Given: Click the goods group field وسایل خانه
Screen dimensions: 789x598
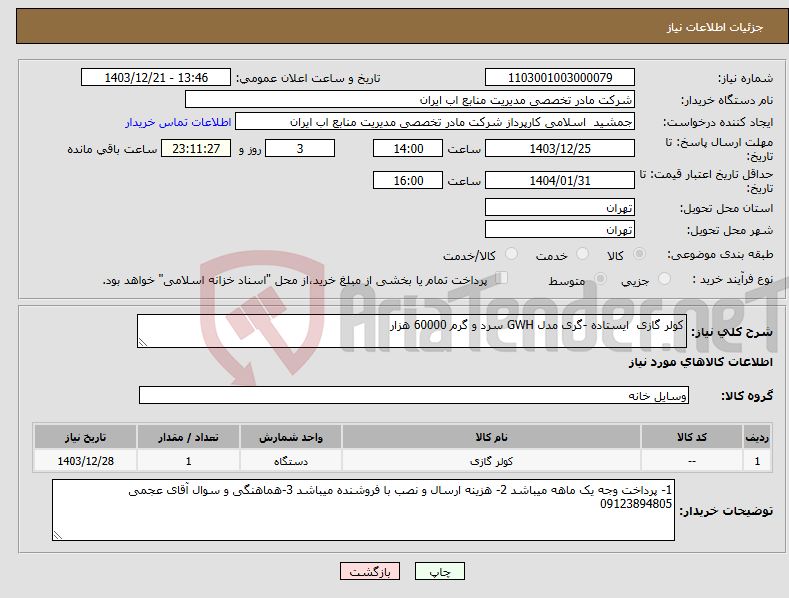Looking at the screenshot, I should pos(414,395).
